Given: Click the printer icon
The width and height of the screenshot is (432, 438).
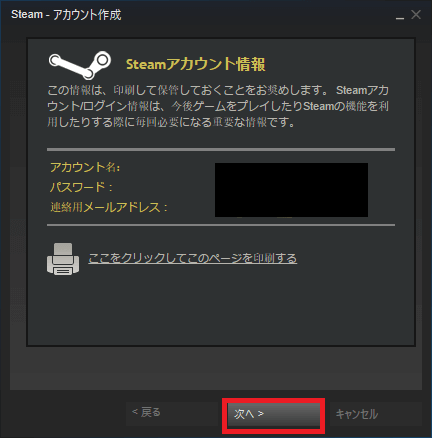Looking at the screenshot, I should [63, 259].
